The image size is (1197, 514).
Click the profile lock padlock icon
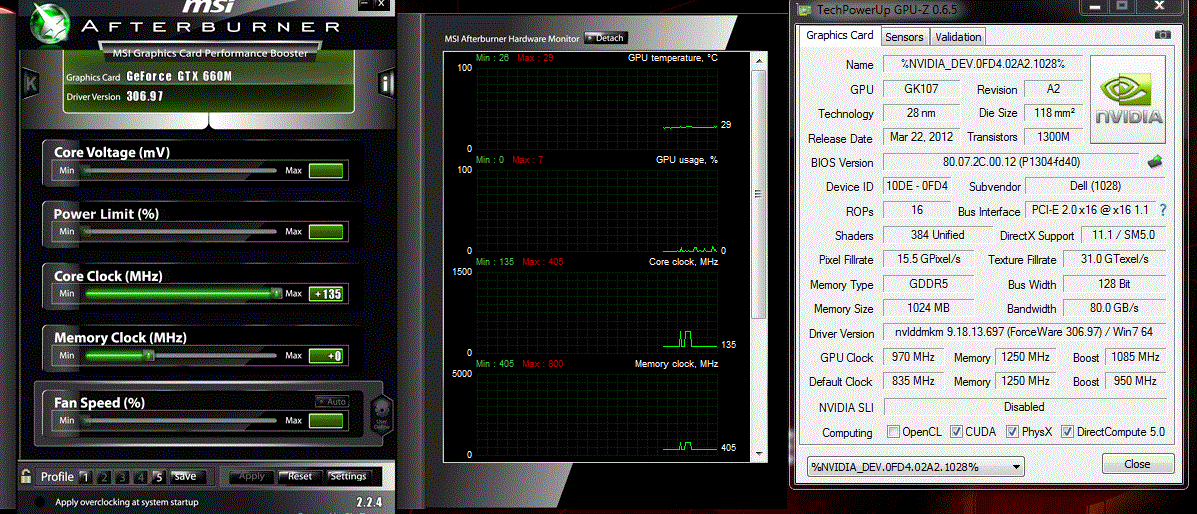pyautogui.click(x=26, y=477)
